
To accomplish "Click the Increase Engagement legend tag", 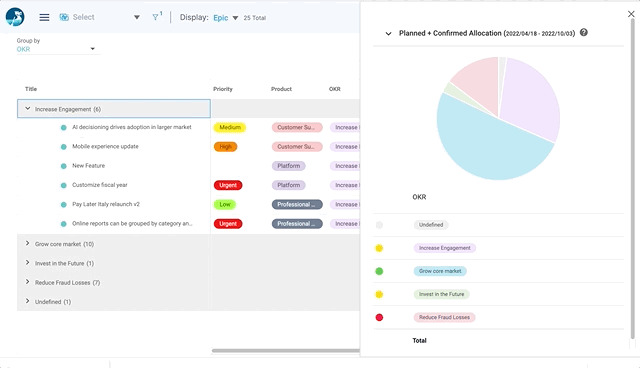I will [444, 248].
